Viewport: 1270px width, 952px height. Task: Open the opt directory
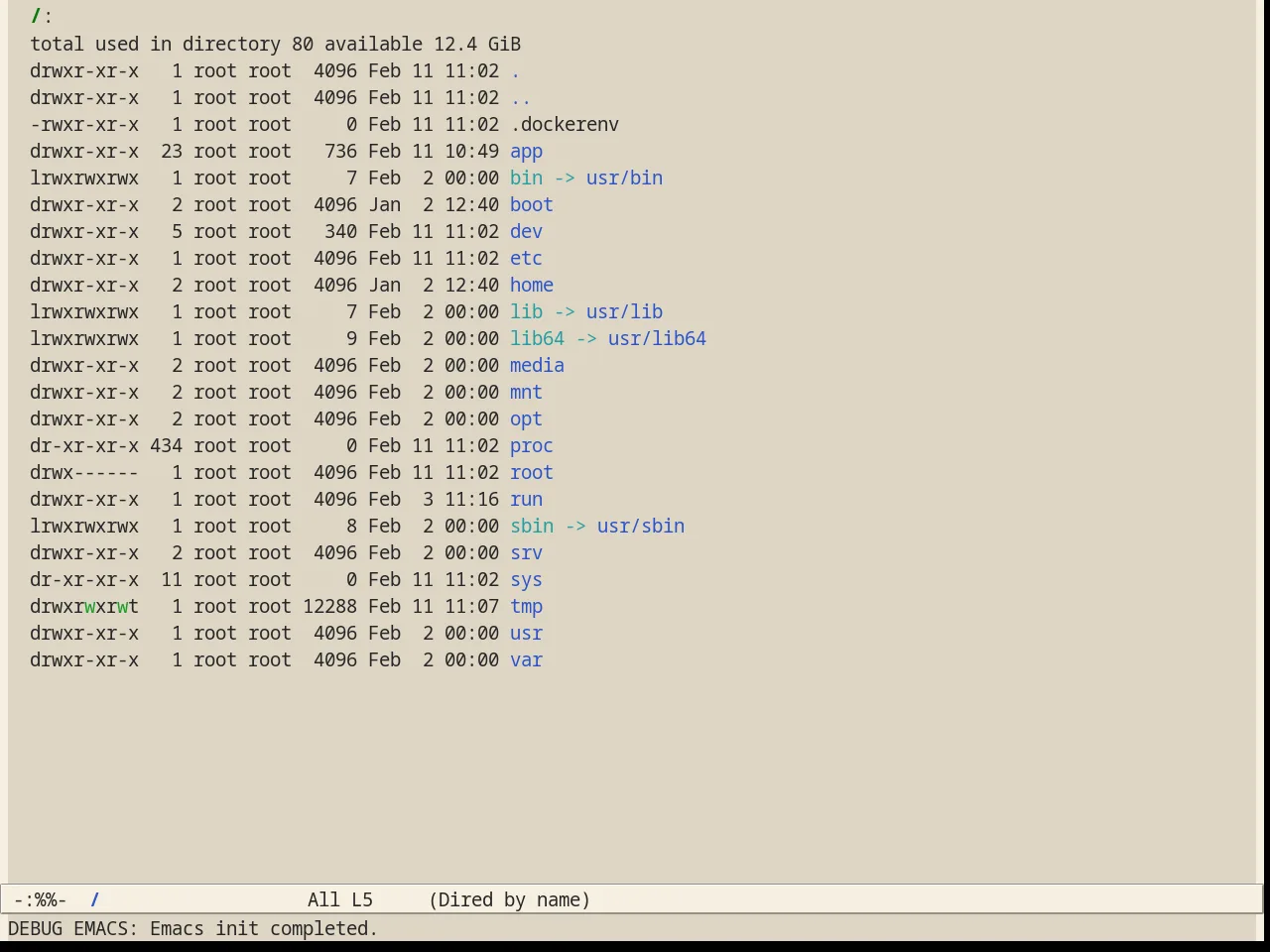pyautogui.click(x=526, y=419)
